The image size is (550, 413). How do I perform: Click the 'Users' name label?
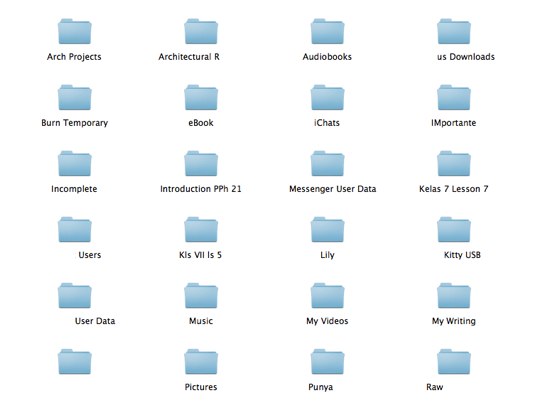(x=90, y=255)
